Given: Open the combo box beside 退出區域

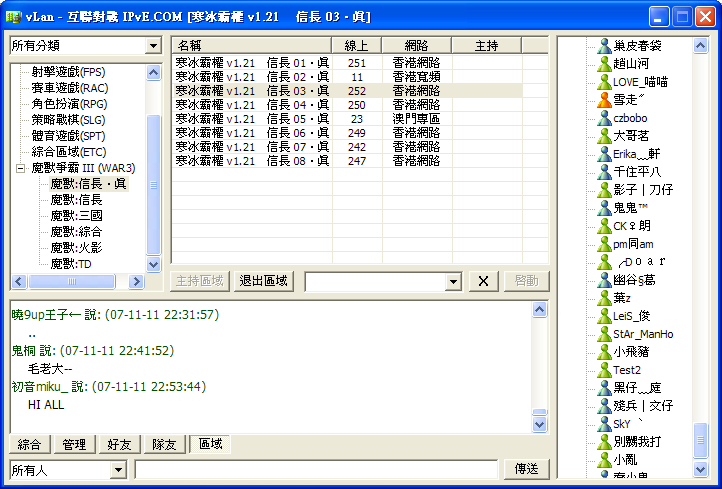Looking at the screenshot, I should (453, 281).
